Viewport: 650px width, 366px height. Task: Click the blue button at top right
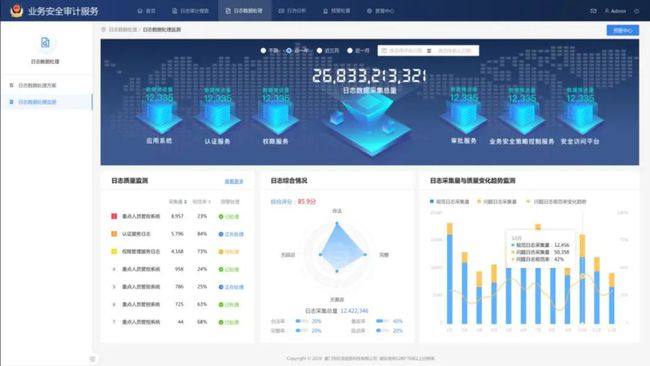[x=623, y=30]
